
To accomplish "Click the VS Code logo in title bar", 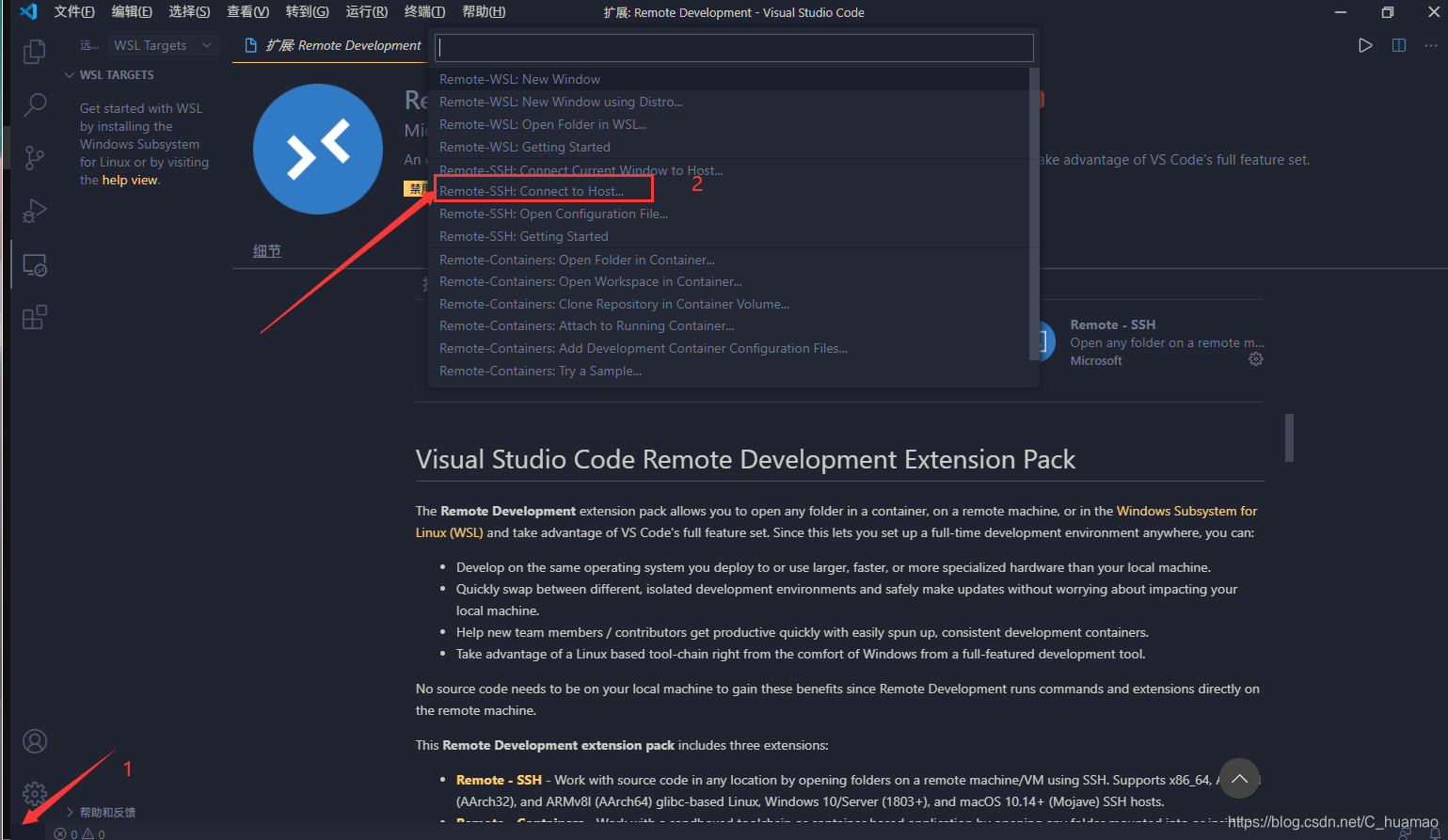I will [x=27, y=12].
